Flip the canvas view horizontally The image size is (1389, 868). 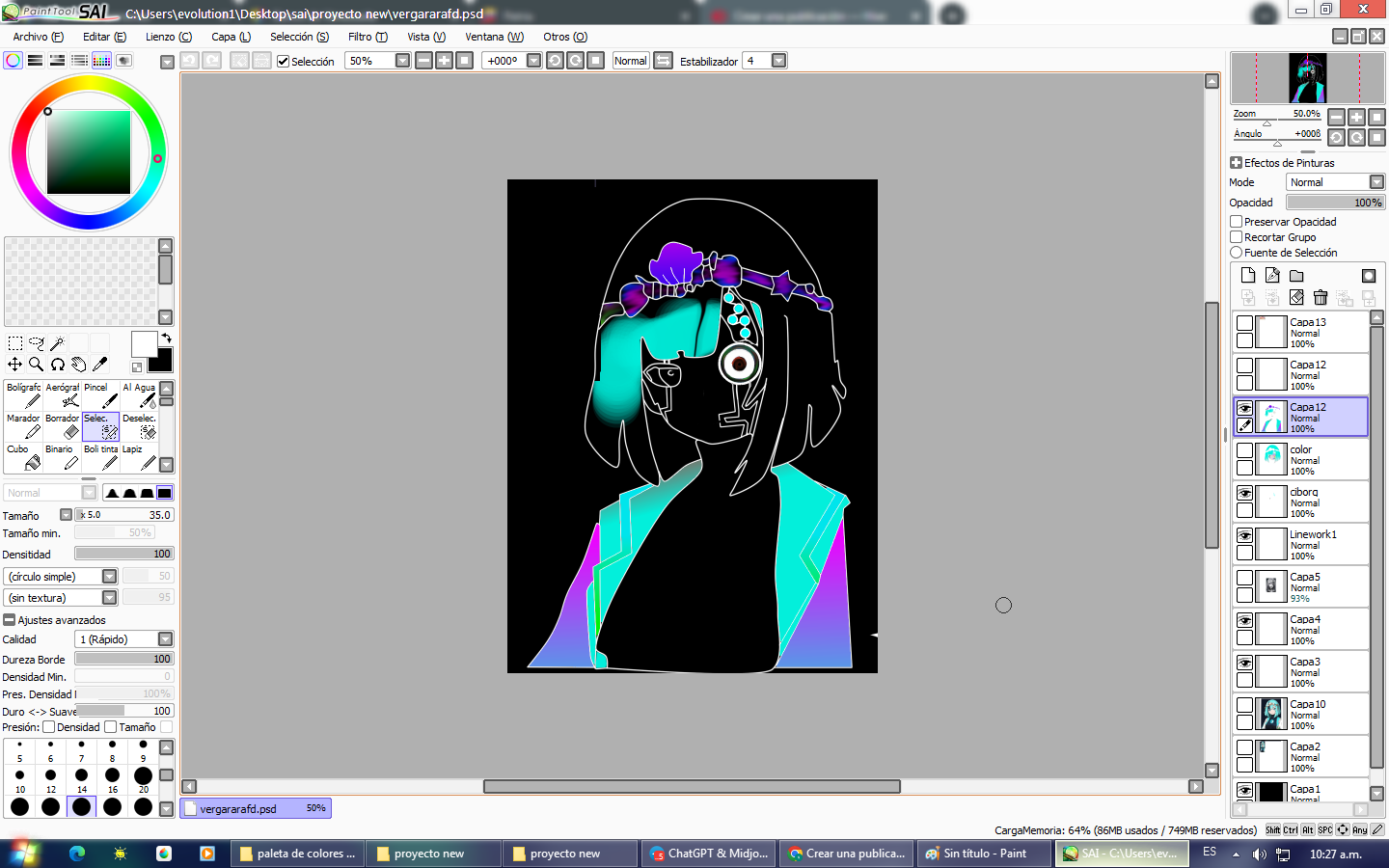pos(664,60)
